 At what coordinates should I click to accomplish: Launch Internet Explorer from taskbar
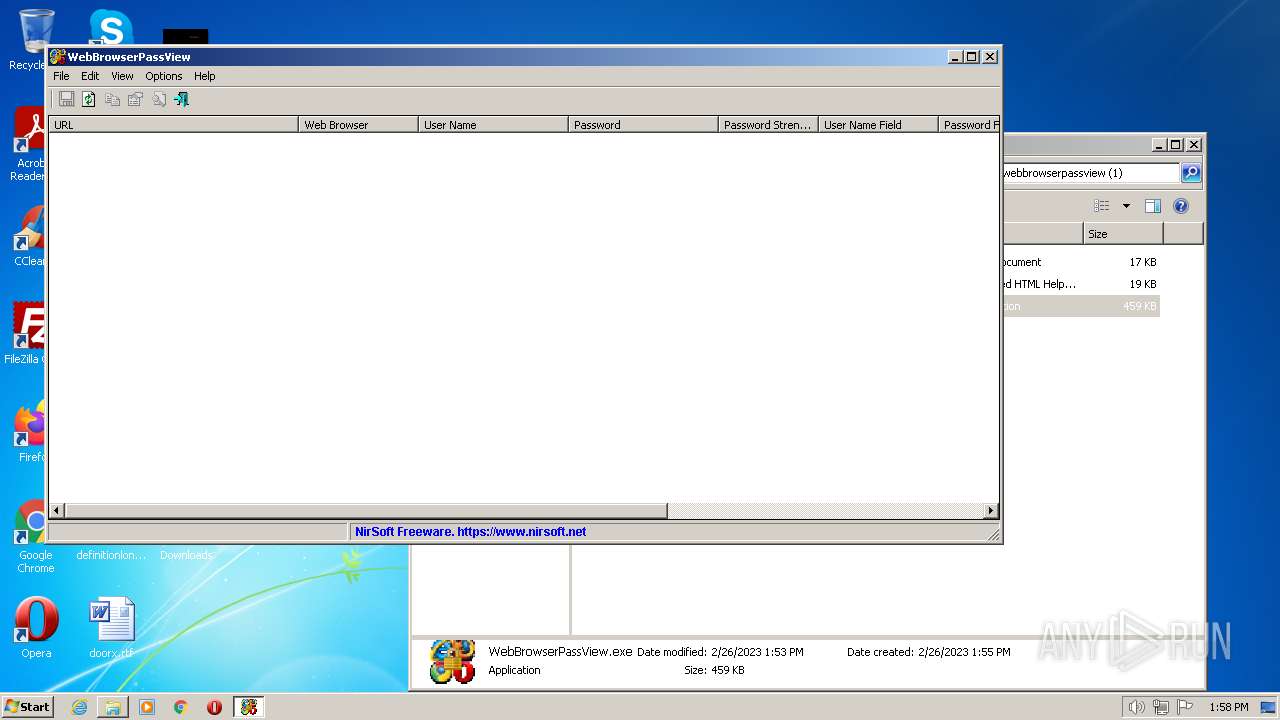[x=79, y=707]
